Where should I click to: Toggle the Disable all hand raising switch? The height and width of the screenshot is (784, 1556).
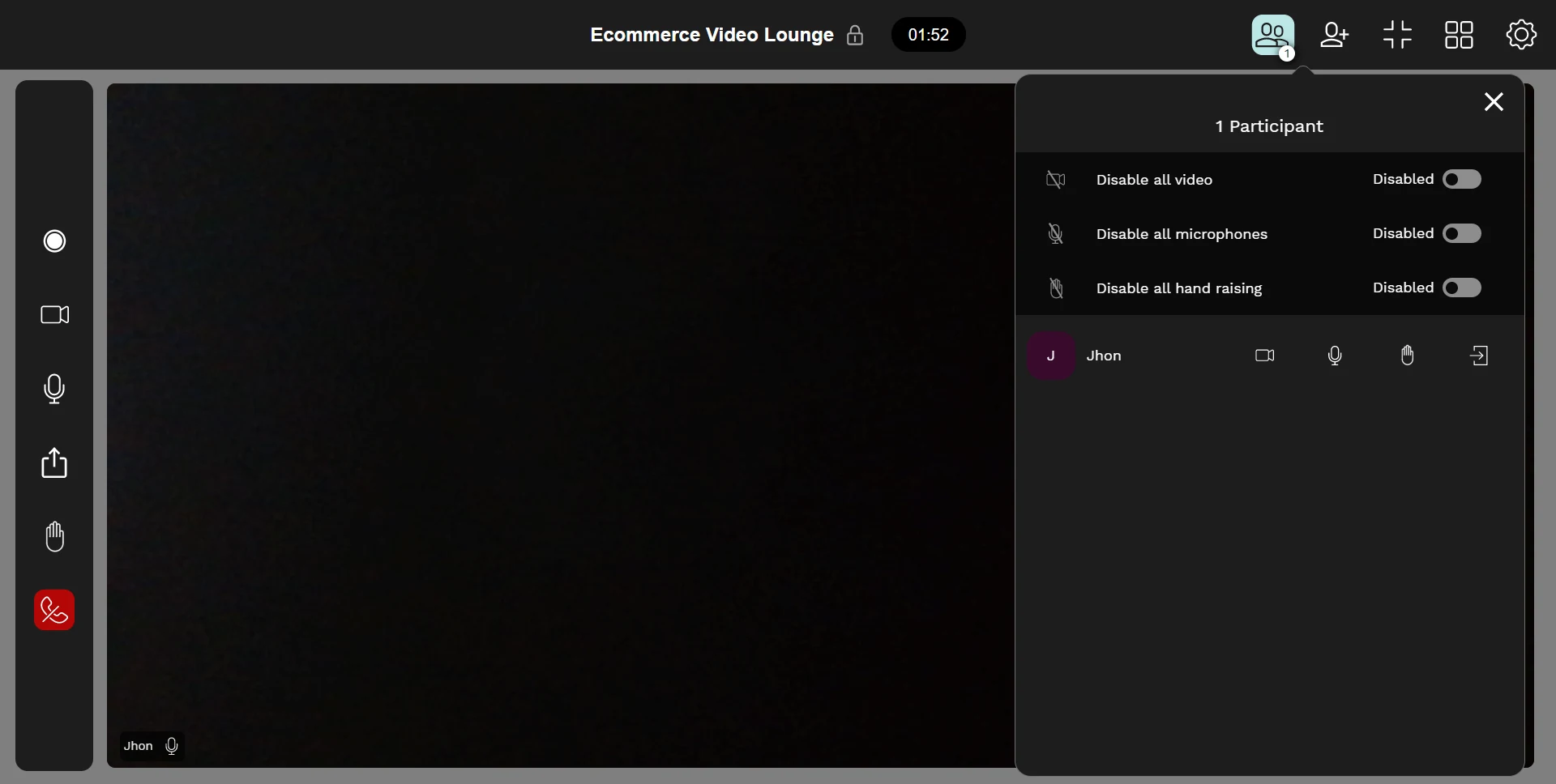1463,288
